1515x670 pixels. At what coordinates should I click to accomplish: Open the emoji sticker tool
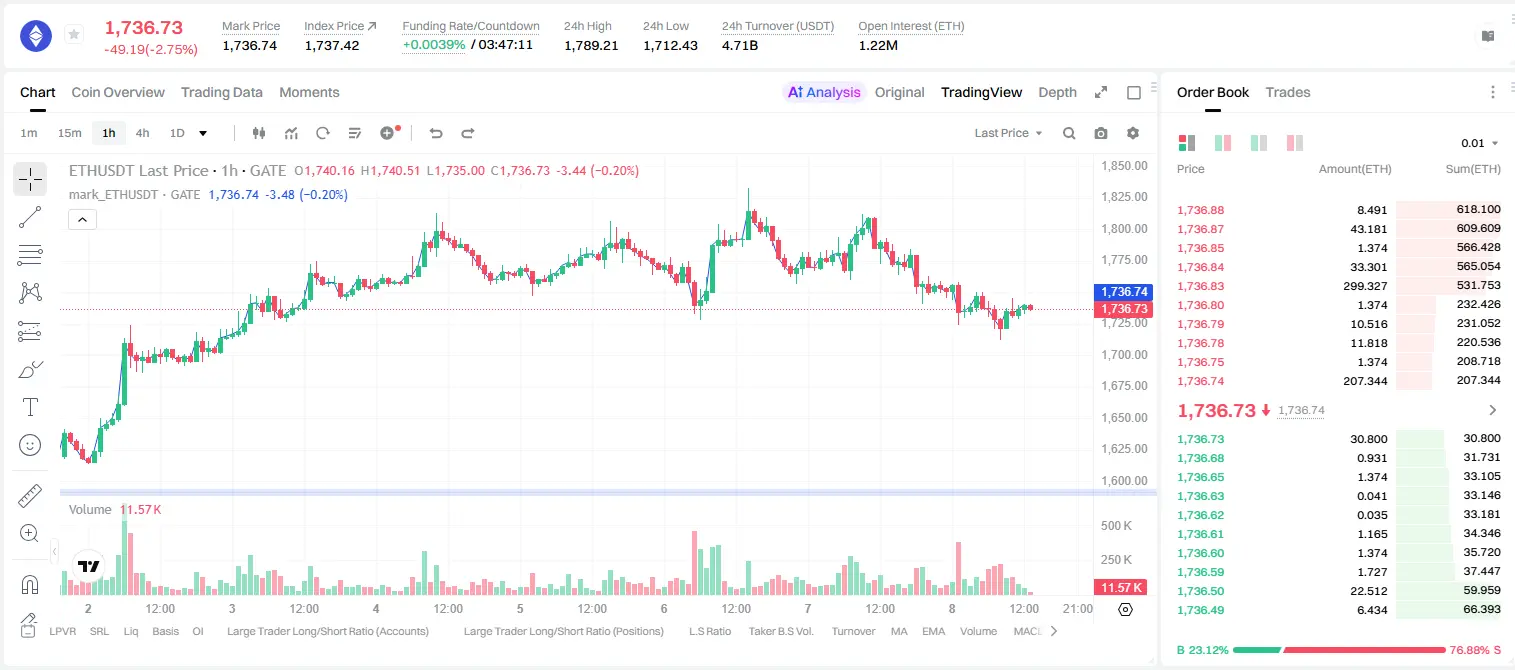(x=30, y=445)
